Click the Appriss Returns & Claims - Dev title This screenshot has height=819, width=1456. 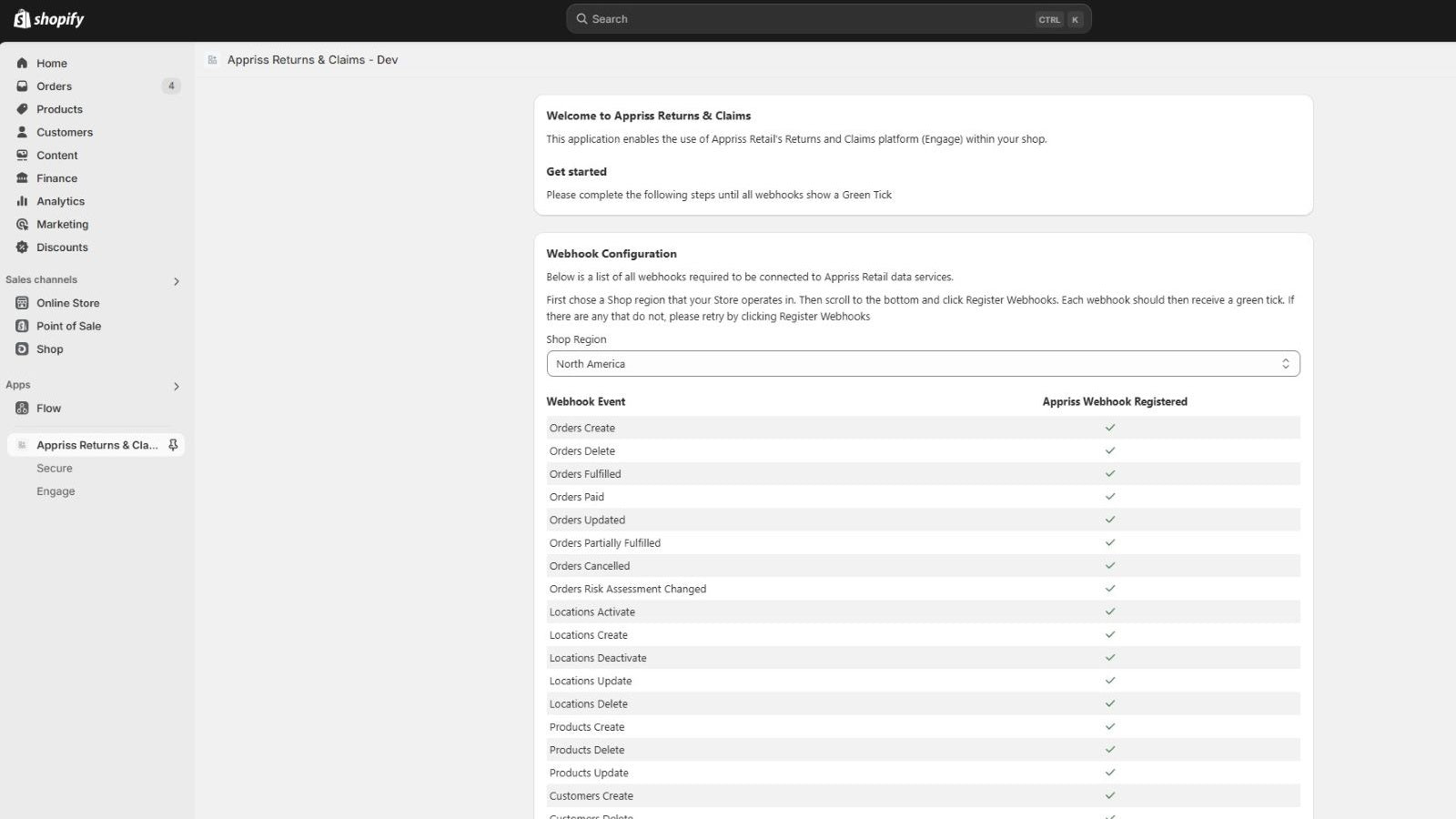312,60
